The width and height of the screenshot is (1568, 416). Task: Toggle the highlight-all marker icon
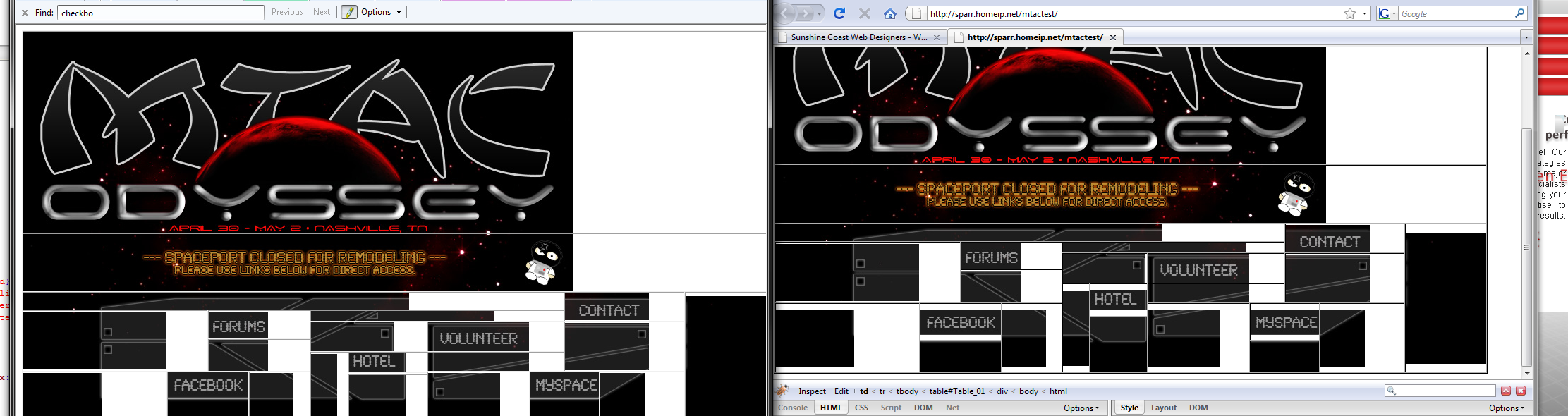[x=349, y=12]
